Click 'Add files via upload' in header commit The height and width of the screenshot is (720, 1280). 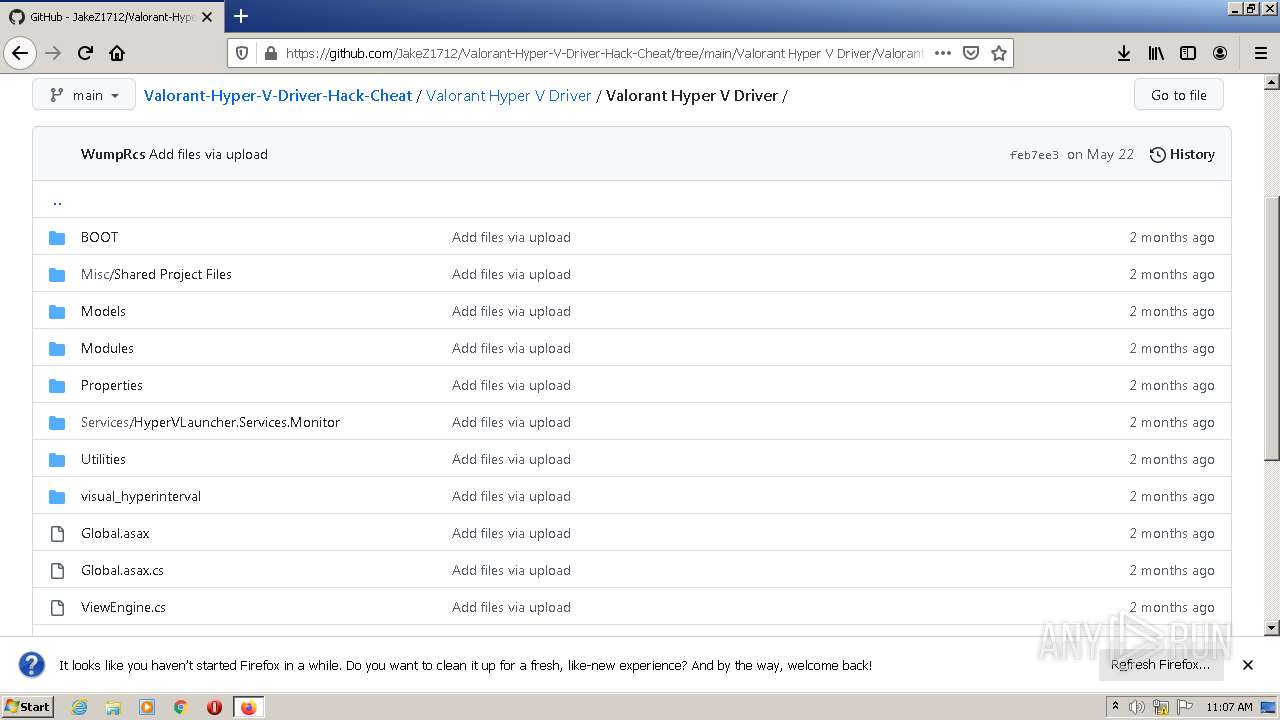pyautogui.click(x=208, y=154)
